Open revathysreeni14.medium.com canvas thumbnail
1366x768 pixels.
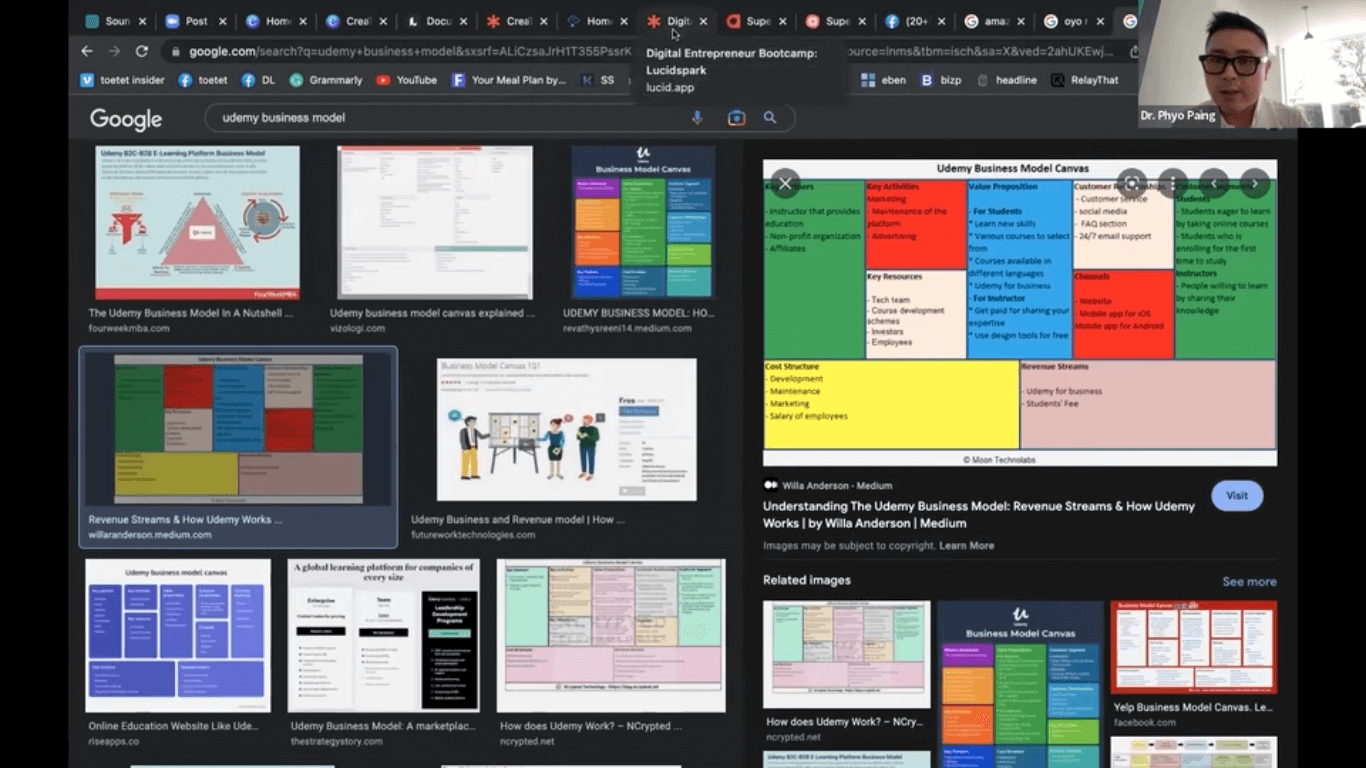(643, 223)
